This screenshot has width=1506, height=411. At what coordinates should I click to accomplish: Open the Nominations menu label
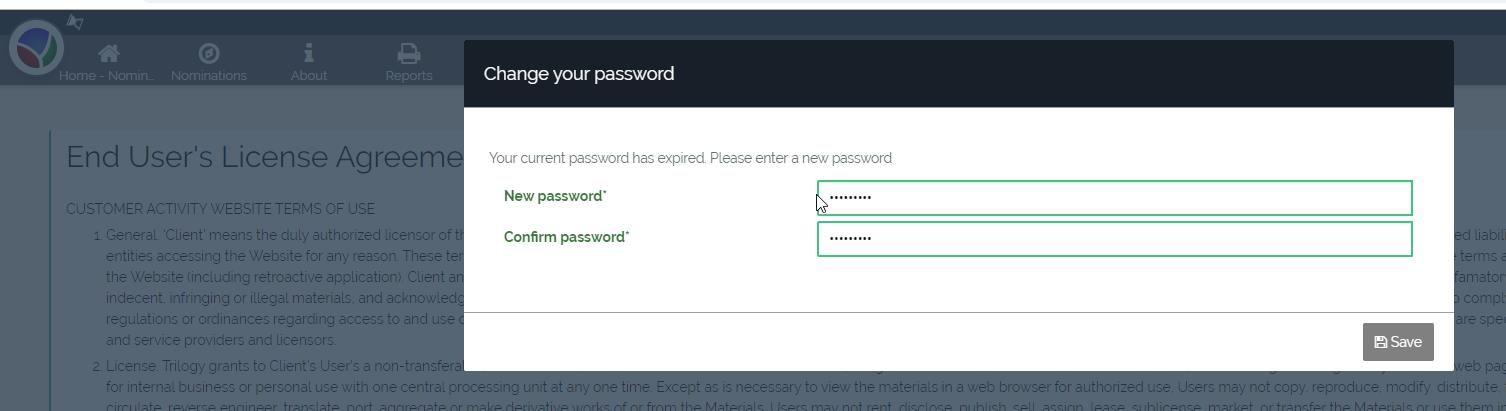pos(209,76)
